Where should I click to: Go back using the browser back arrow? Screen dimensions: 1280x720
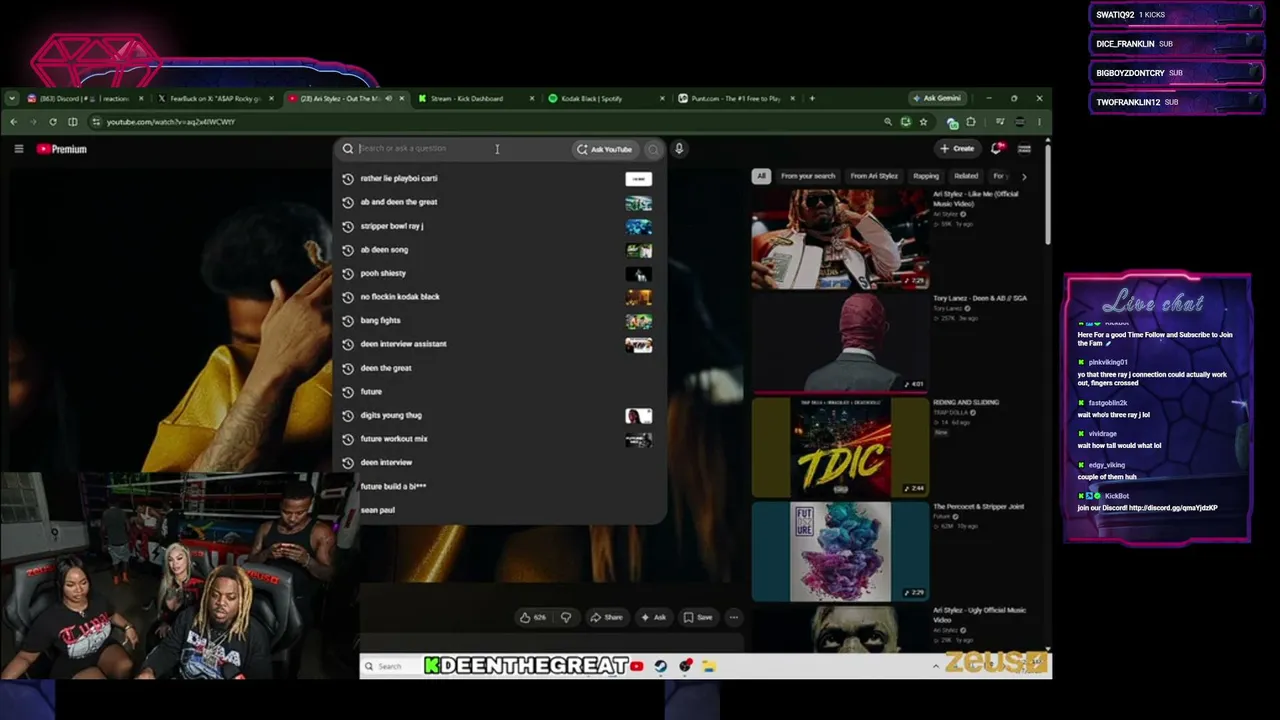point(13,122)
